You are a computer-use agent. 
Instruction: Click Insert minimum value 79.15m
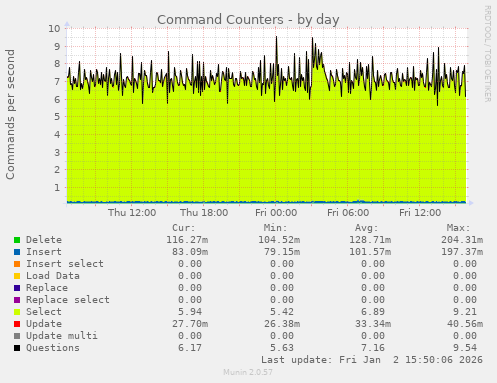(282, 252)
